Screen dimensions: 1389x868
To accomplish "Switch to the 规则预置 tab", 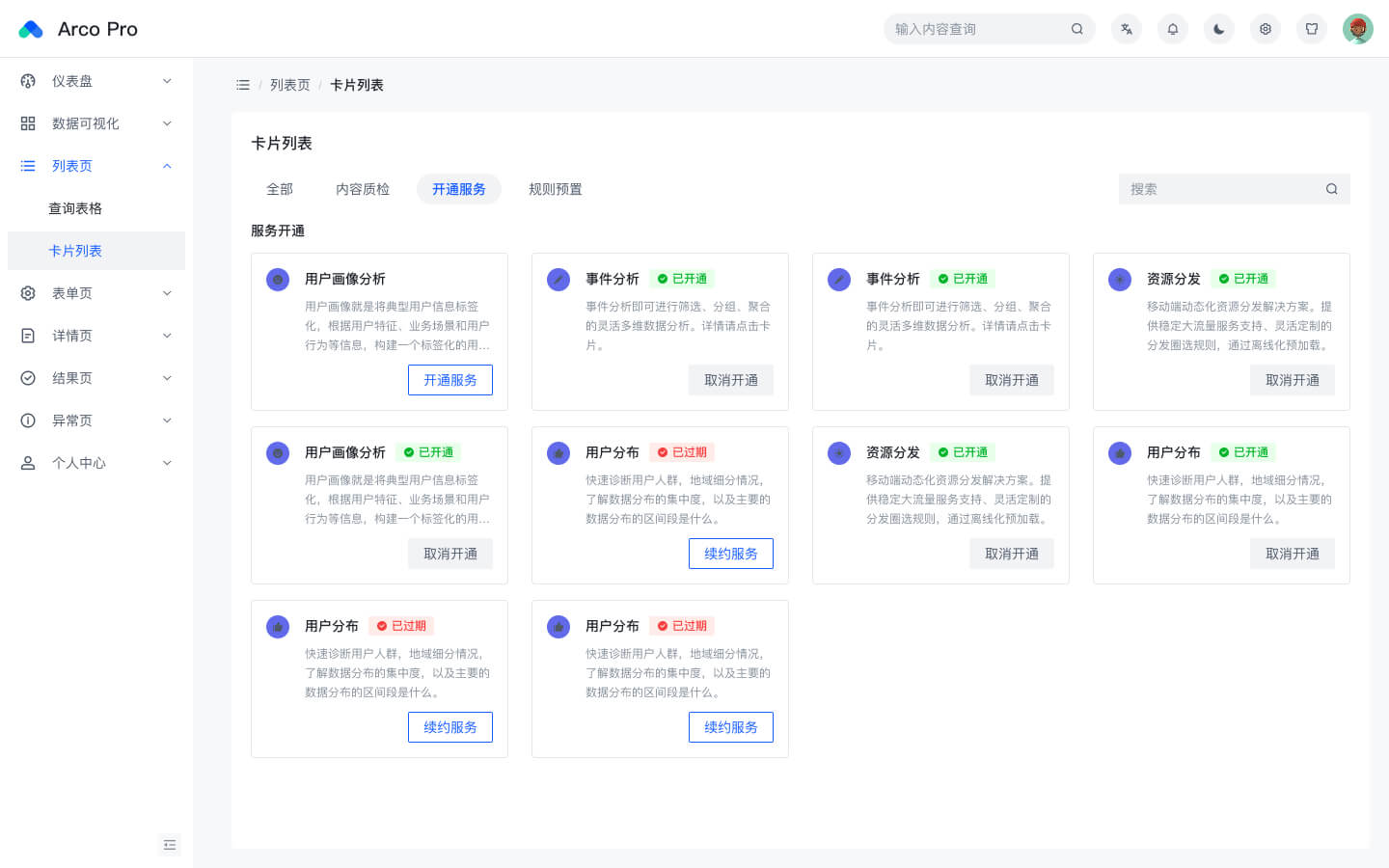I will (x=556, y=189).
